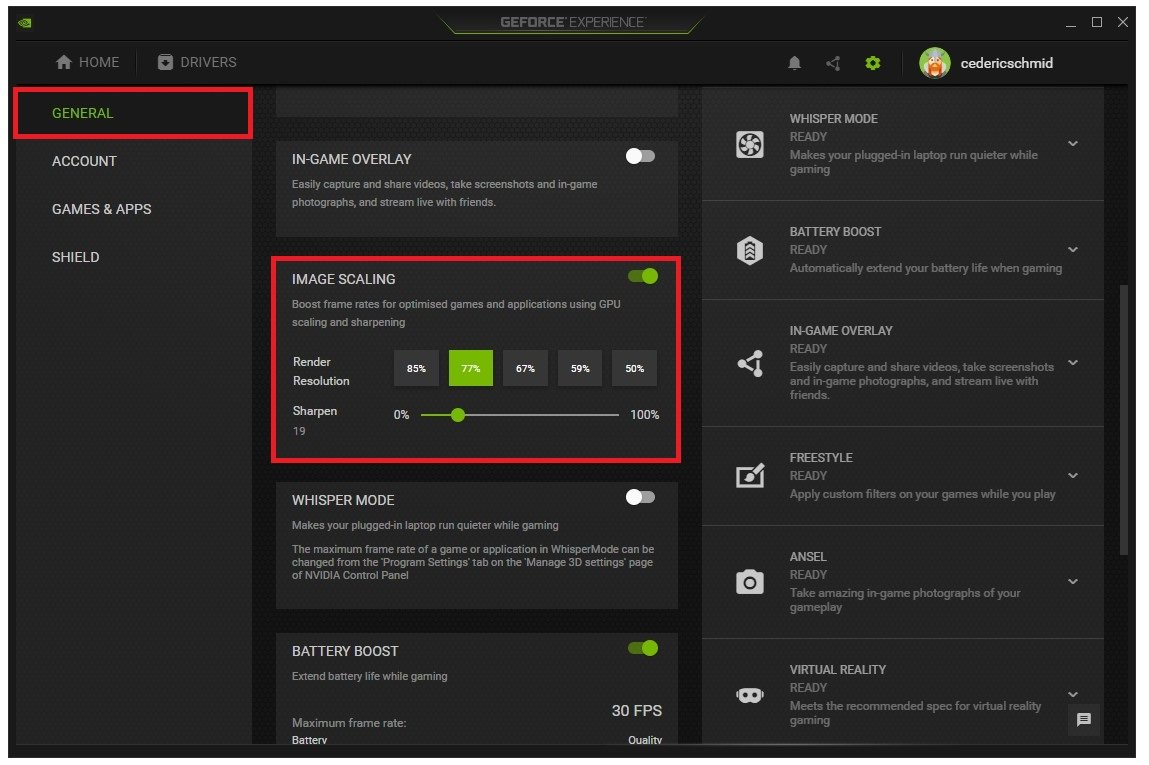Click the Drivers download icon

coord(166,62)
